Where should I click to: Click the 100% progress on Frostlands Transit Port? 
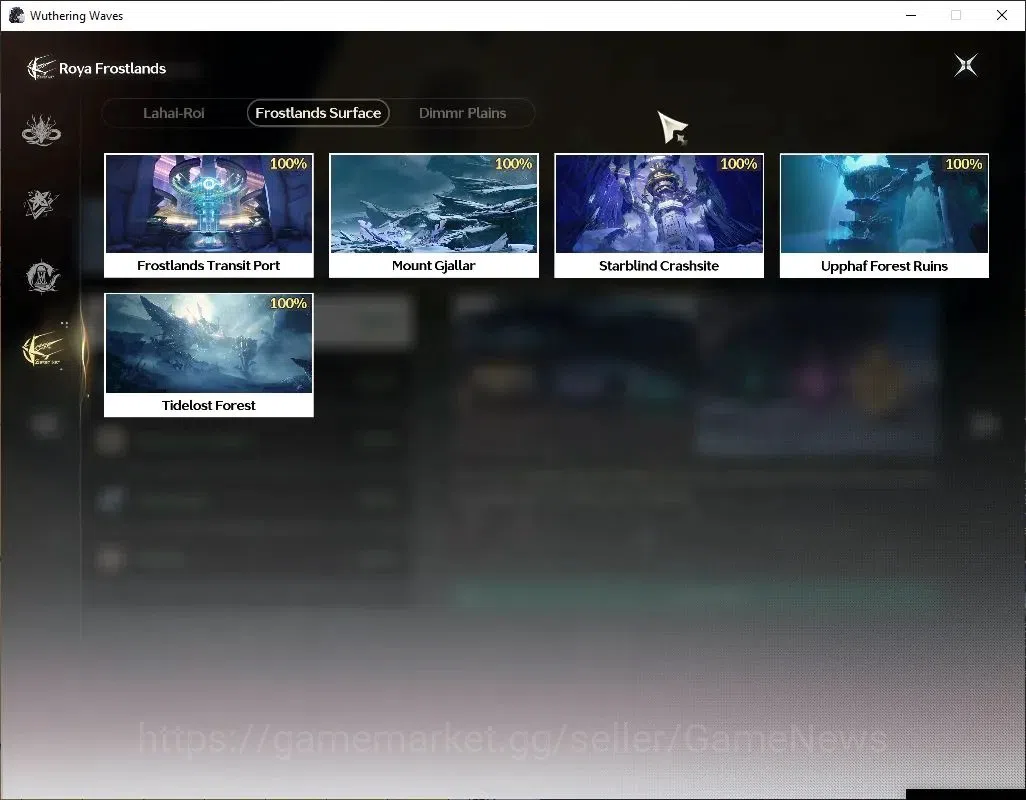289,164
